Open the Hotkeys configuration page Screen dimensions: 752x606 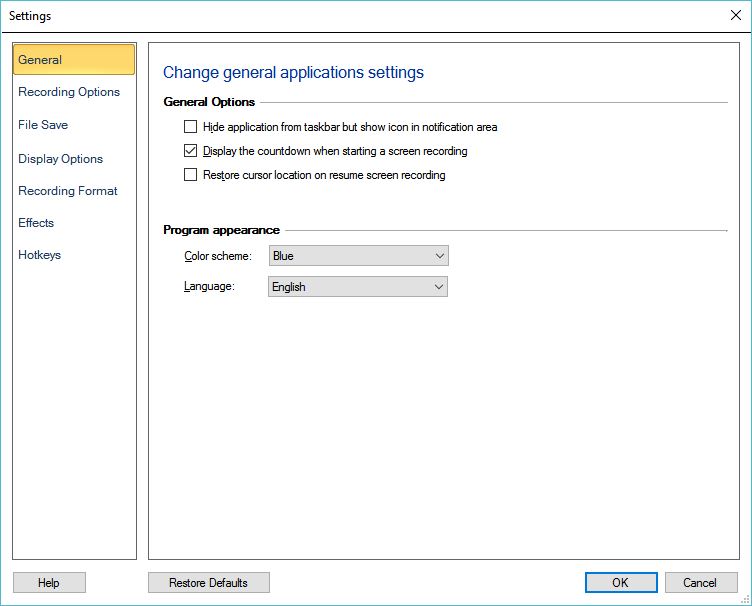pyautogui.click(x=40, y=255)
